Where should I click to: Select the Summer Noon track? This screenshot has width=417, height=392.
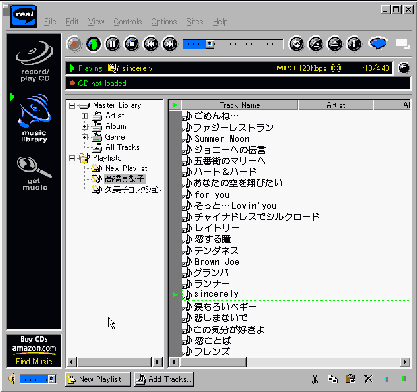(222, 139)
